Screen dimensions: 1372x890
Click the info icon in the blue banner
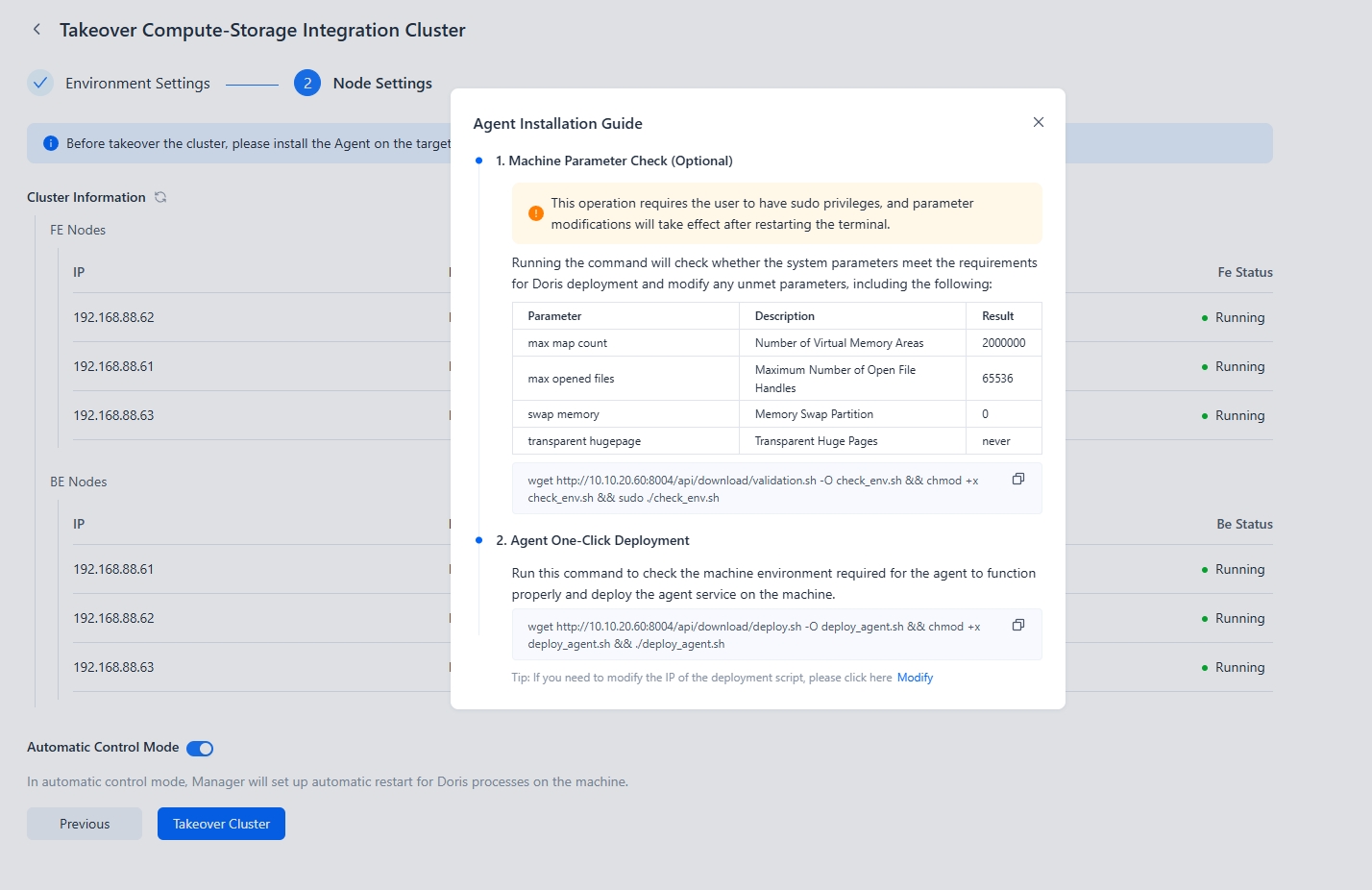(x=51, y=143)
